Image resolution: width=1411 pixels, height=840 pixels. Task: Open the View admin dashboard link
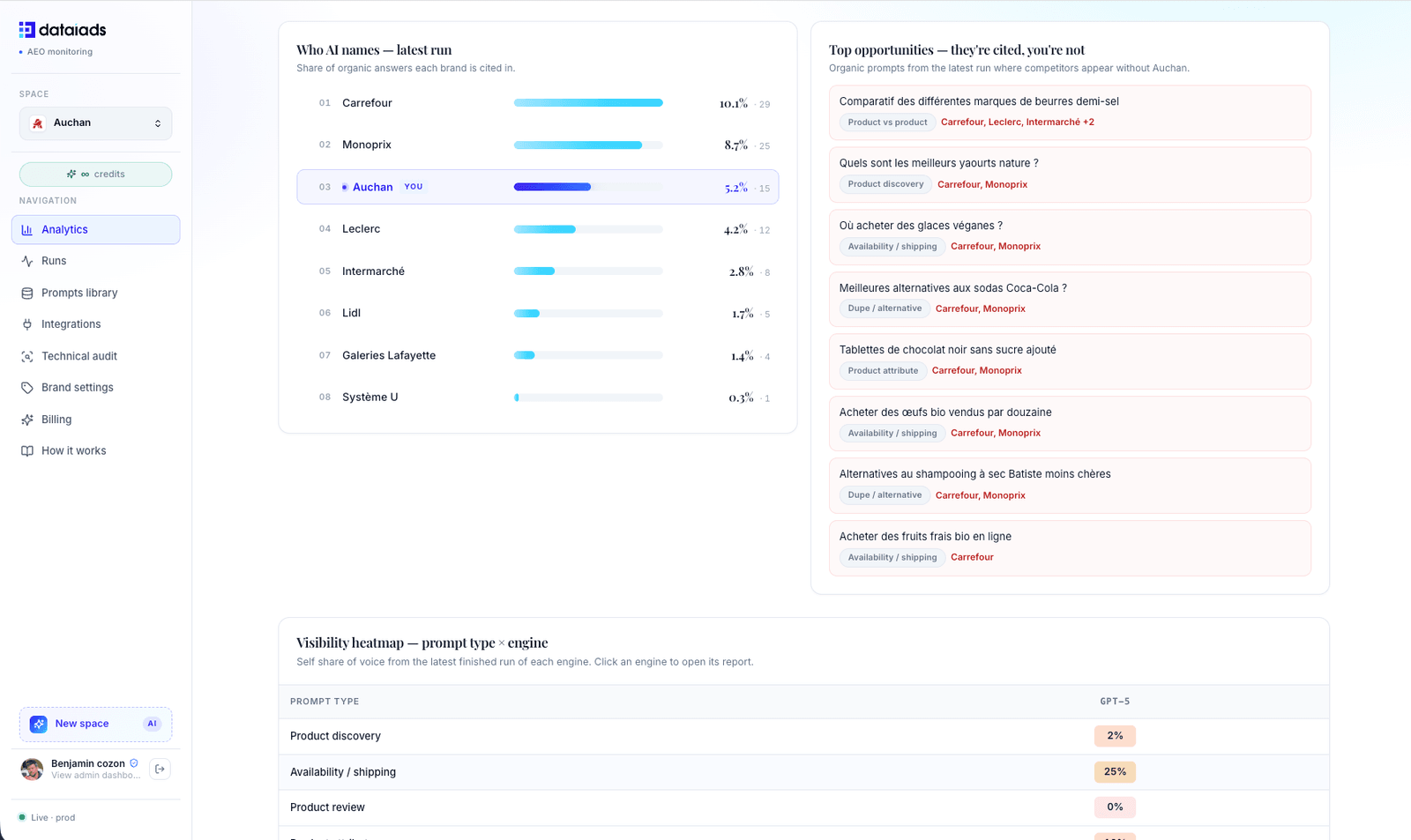(95, 776)
